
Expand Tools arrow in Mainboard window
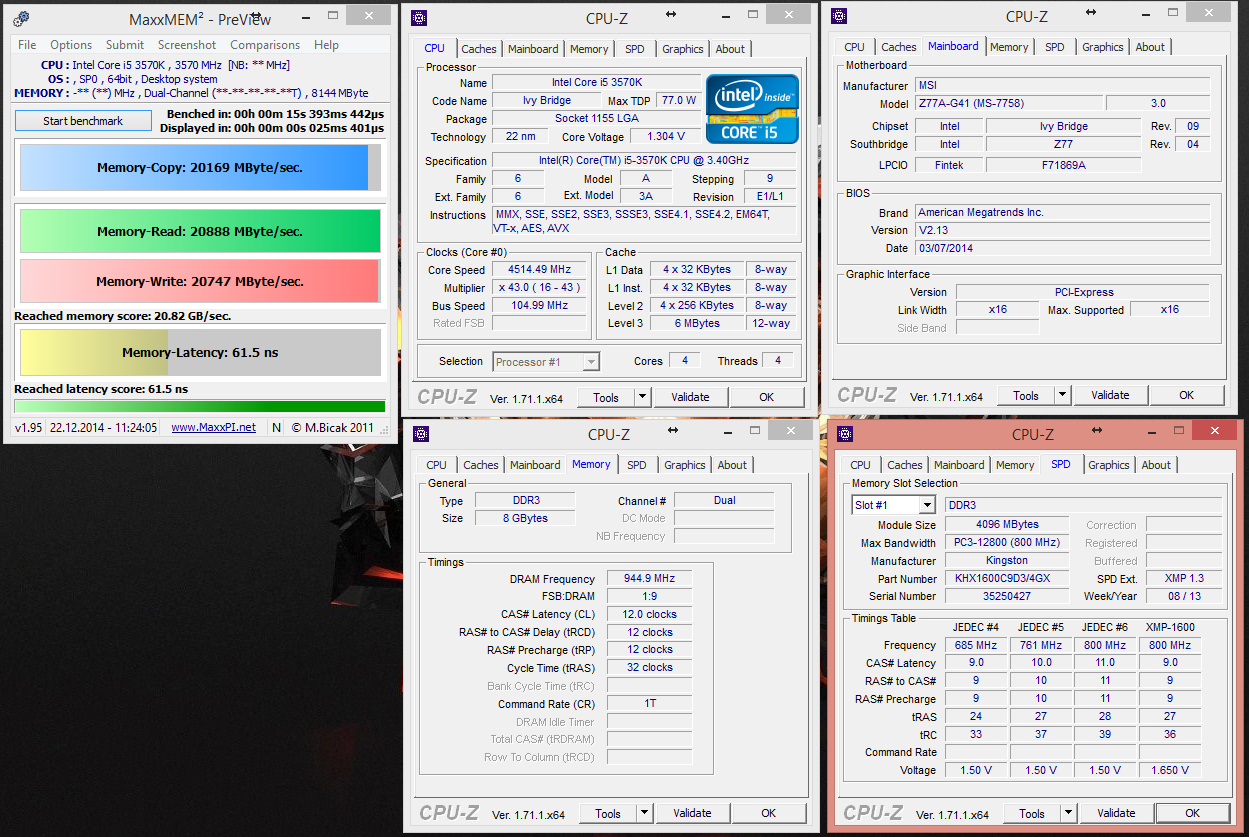coord(1062,395)
